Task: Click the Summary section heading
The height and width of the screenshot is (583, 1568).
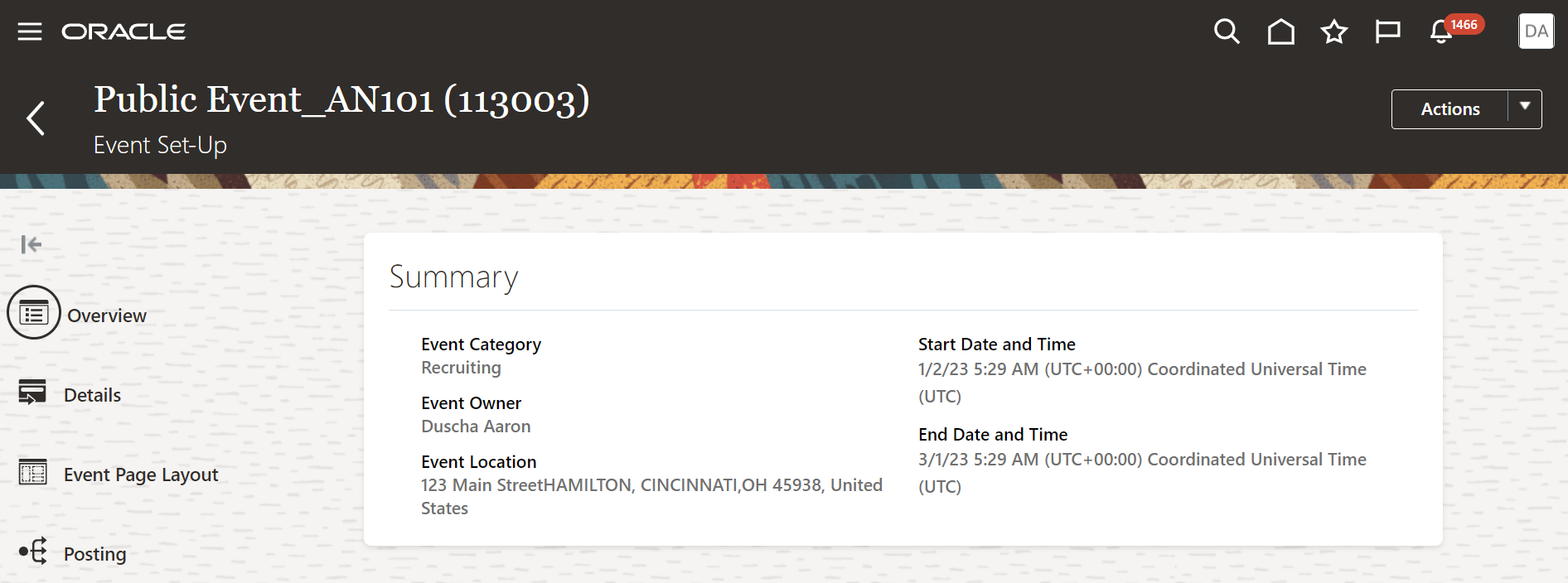Action: (x=453, y=277)
